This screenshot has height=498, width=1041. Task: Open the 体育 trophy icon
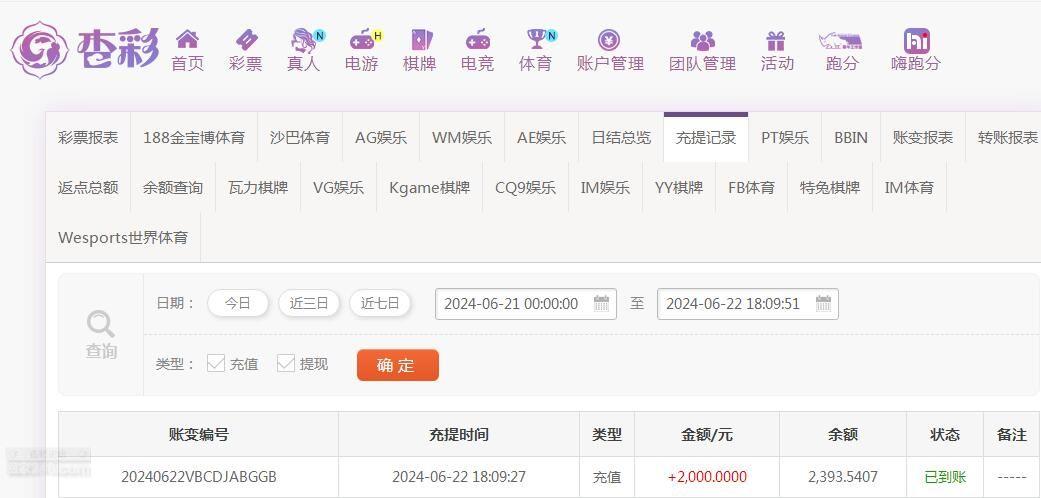coord(536,40)
